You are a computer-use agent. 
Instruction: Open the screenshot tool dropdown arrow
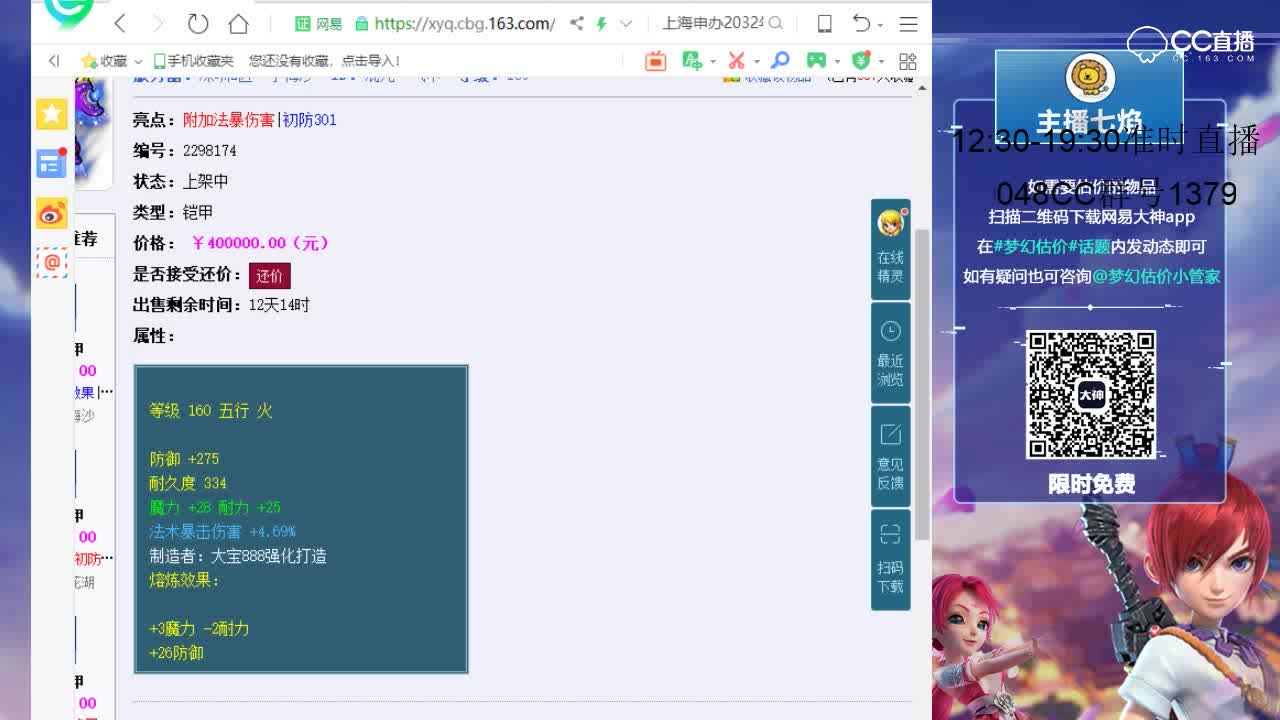757,62
